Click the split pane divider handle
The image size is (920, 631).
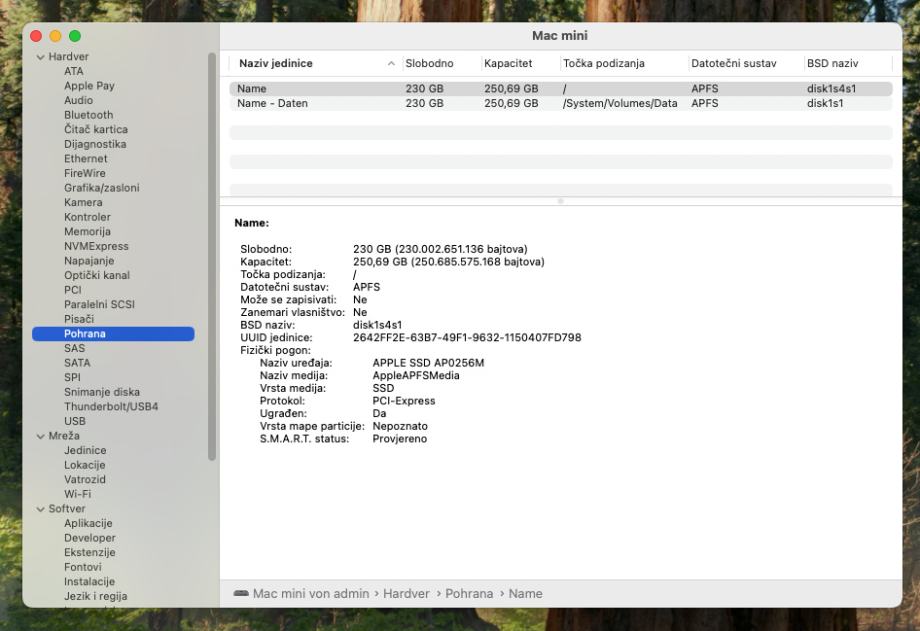560,202
